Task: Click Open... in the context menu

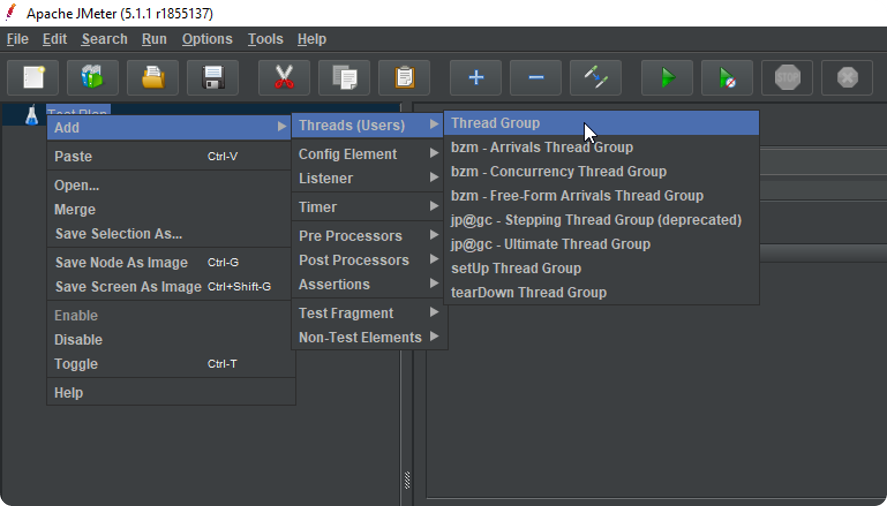Action: [x=170, y=185]
